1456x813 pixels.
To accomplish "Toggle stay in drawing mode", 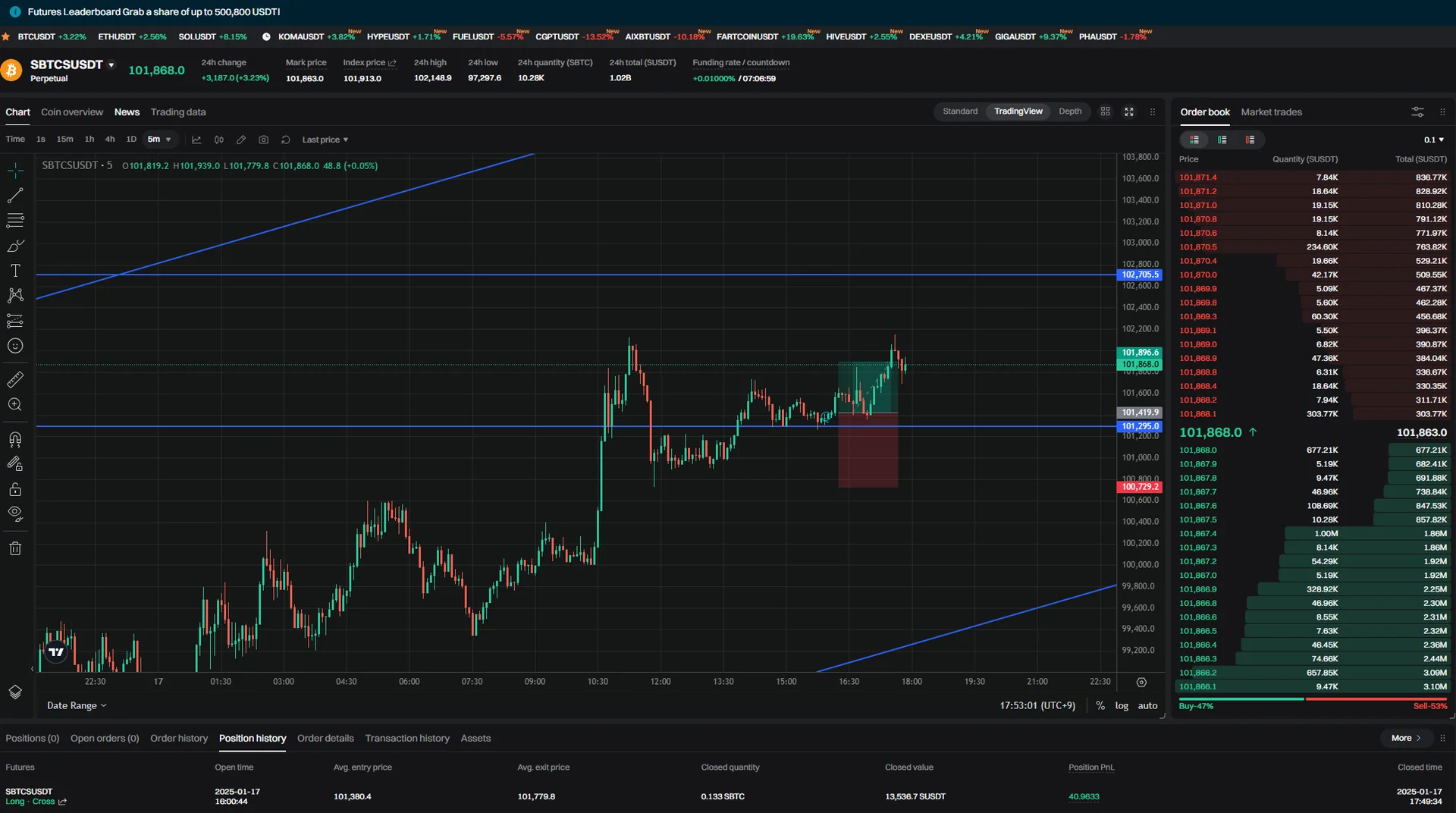I will [x=15, y=464].
